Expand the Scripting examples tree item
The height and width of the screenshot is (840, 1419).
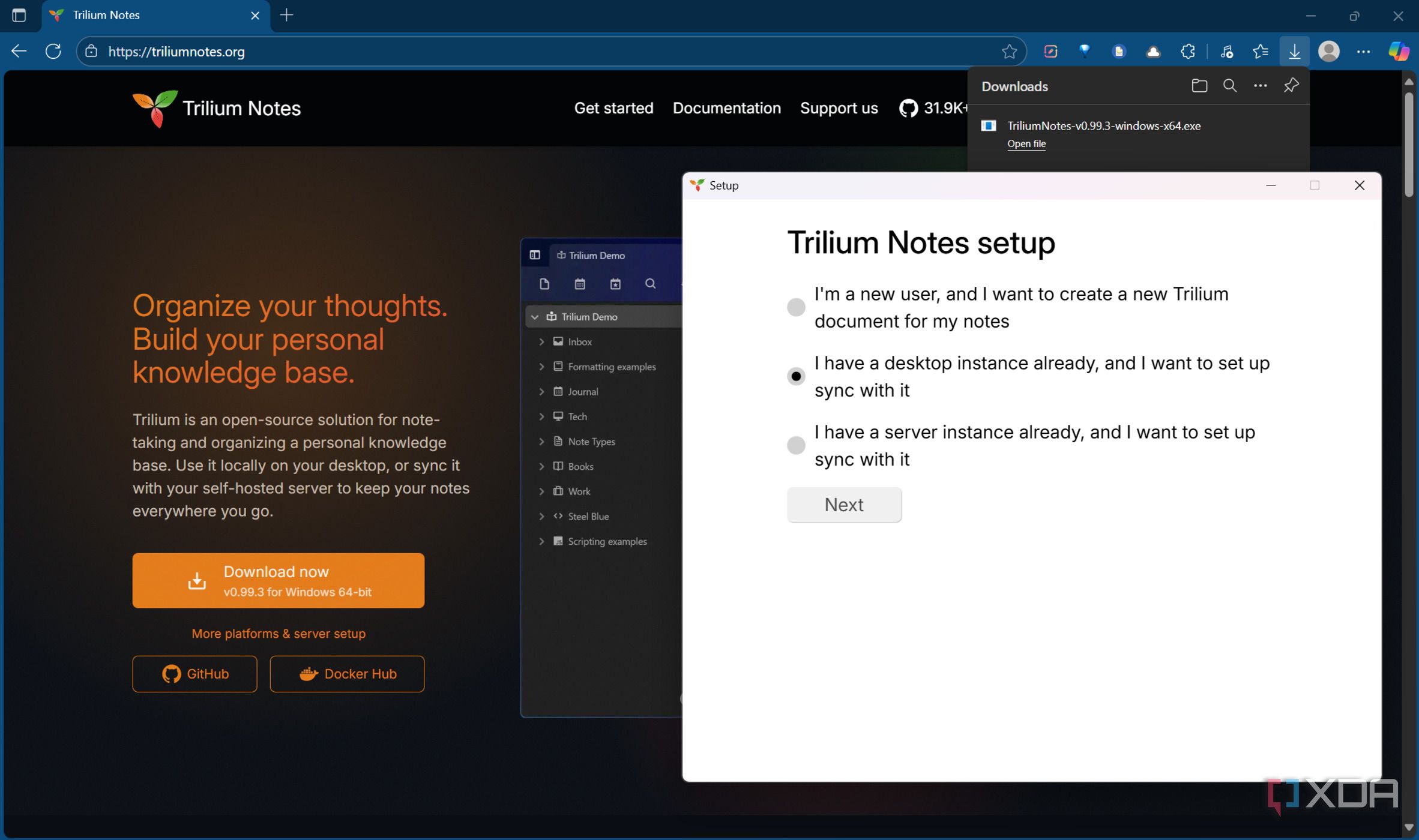(541, 542)
